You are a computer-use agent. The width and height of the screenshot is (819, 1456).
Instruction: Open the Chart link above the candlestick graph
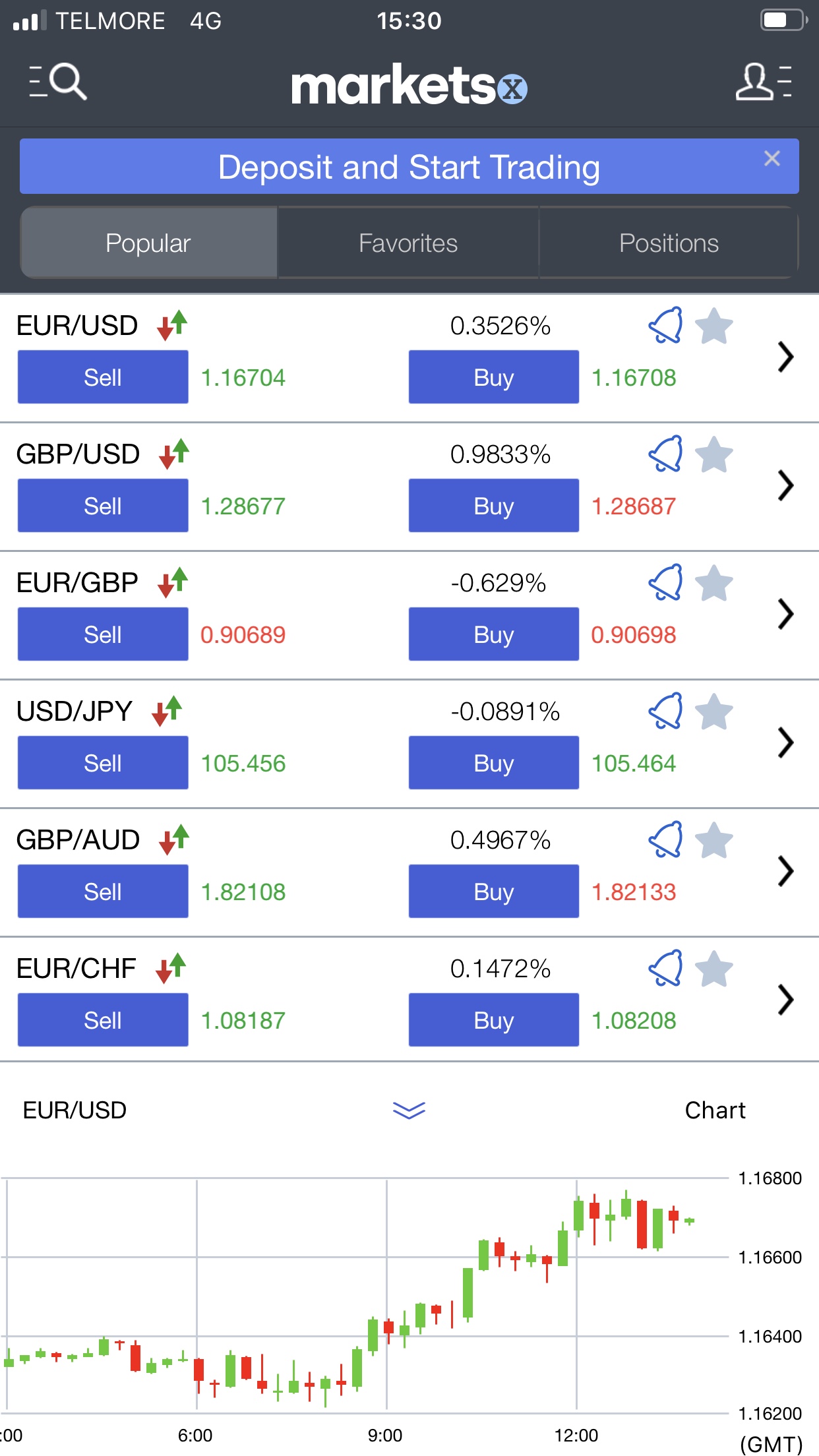pyautogui.click(x=715, y=1110)
